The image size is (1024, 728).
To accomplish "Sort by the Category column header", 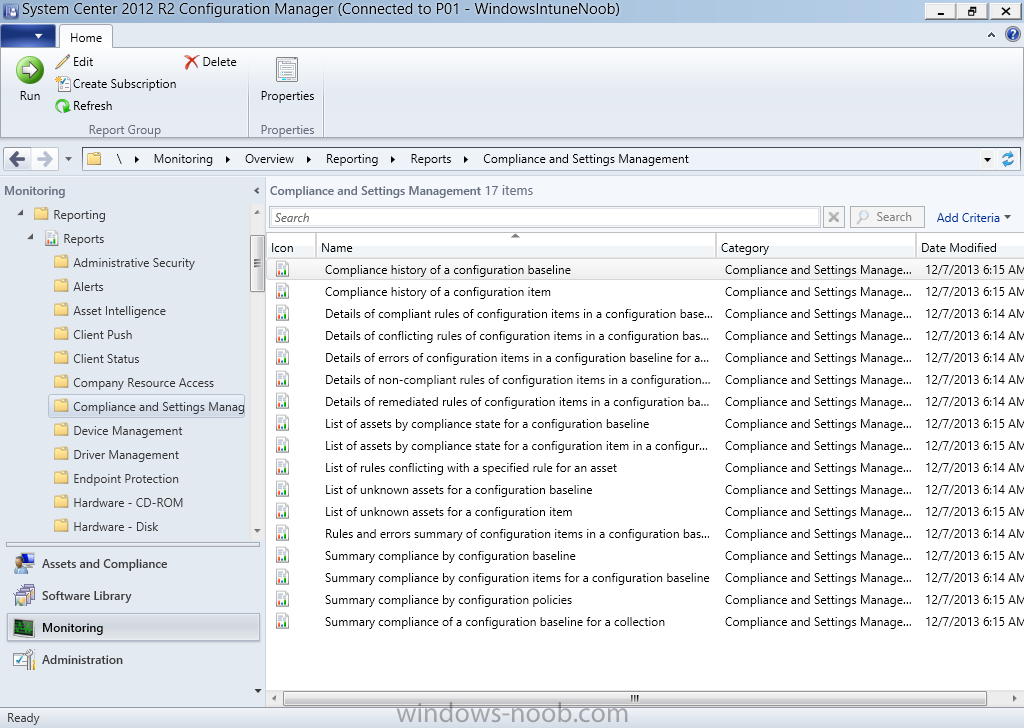I will point(816,246).
